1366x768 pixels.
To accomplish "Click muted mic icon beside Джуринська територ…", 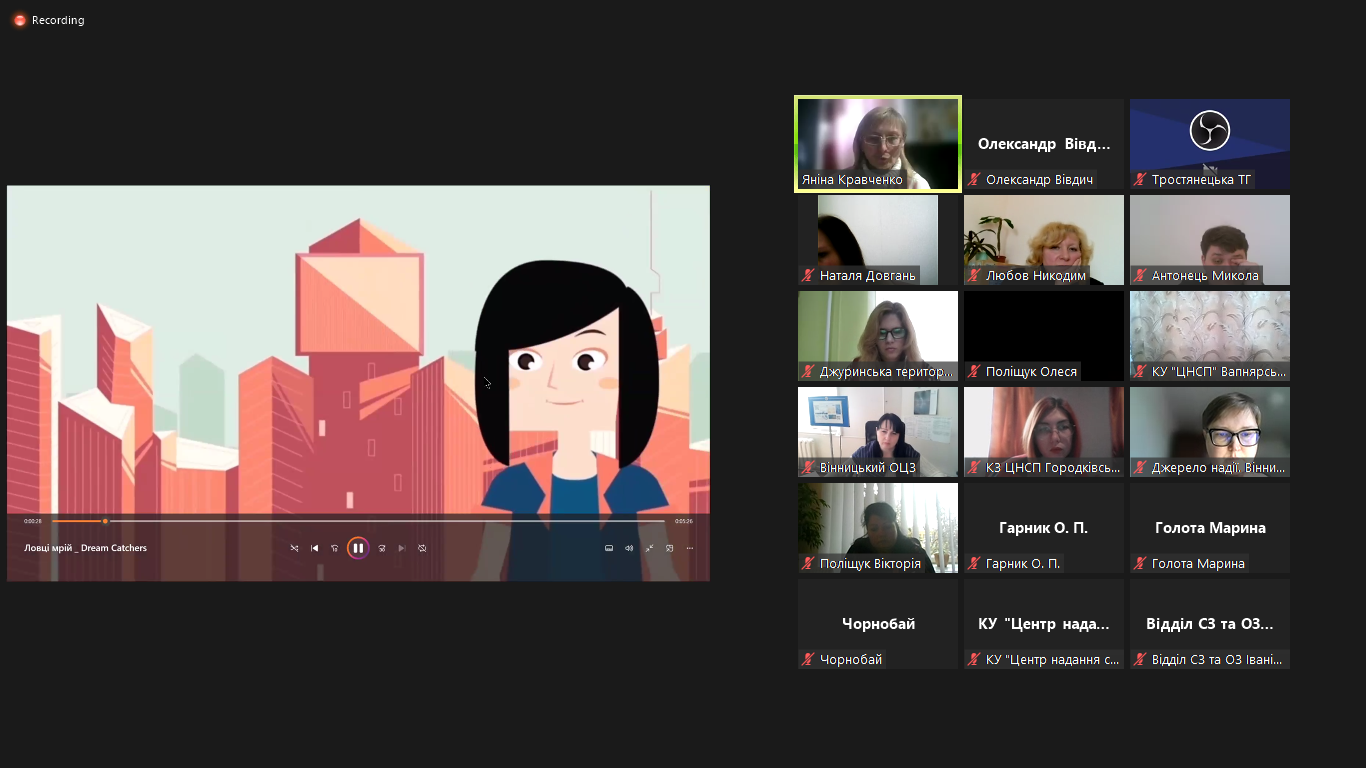I will click(808, 372).
